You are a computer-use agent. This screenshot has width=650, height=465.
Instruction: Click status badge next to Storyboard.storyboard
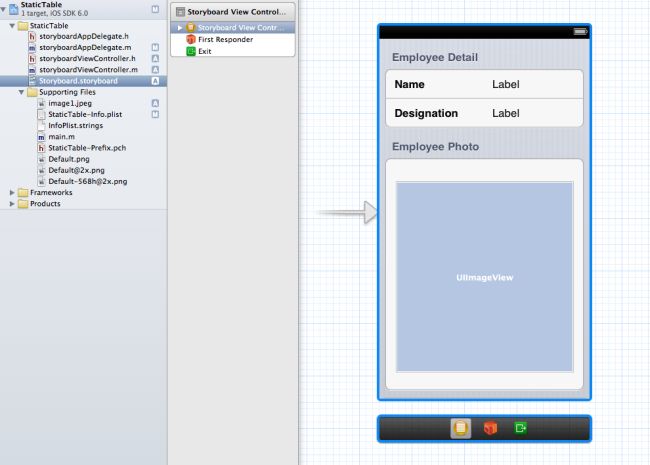[x=155, y=81]
